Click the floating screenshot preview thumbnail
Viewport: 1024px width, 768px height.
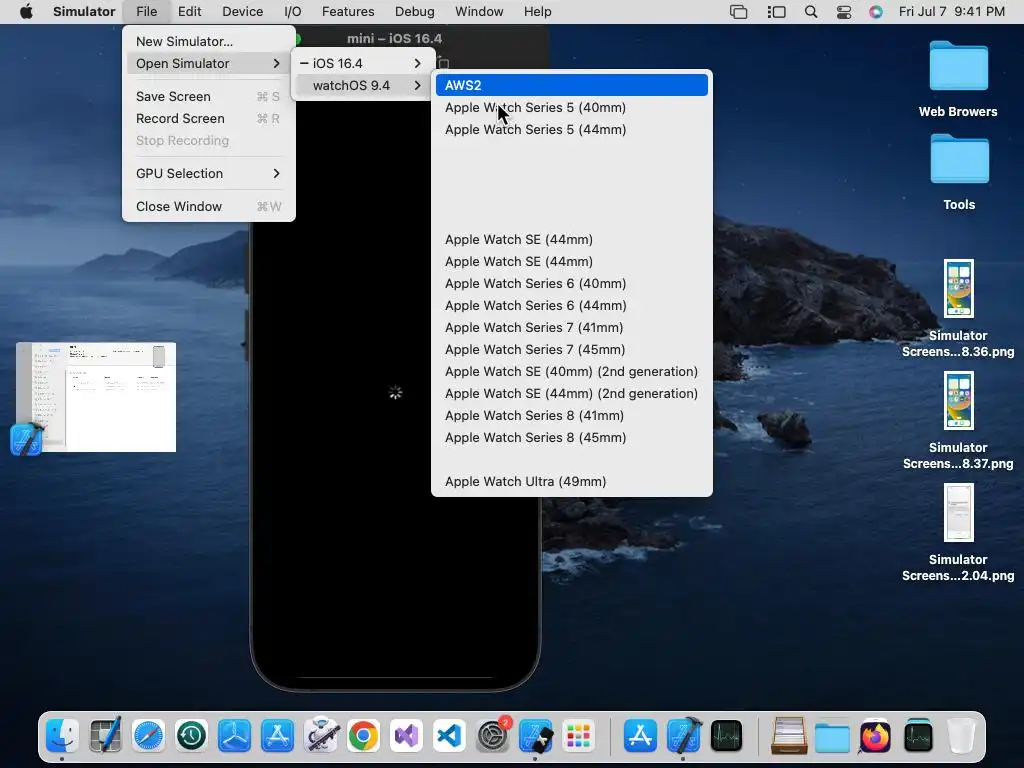pyautogui.click(x=96, y=397)
